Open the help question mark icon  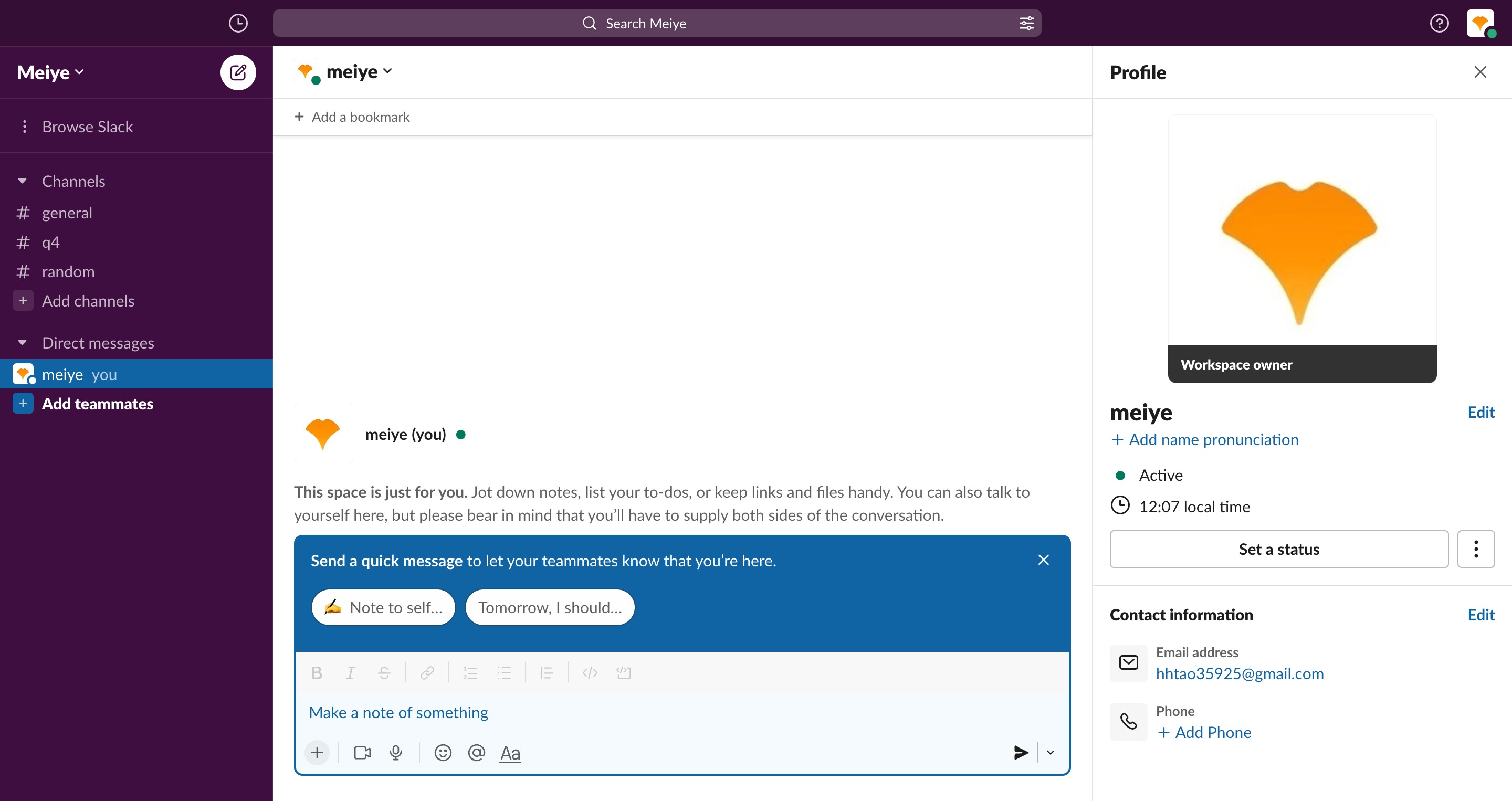tap(1438, 24)
